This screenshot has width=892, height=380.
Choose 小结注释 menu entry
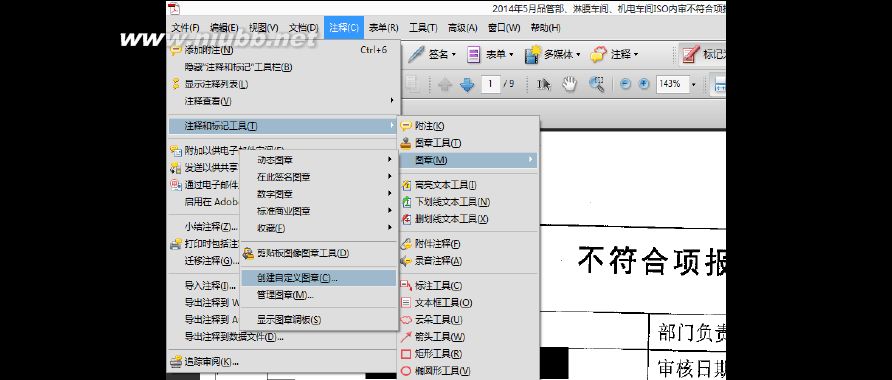(211, 226)
